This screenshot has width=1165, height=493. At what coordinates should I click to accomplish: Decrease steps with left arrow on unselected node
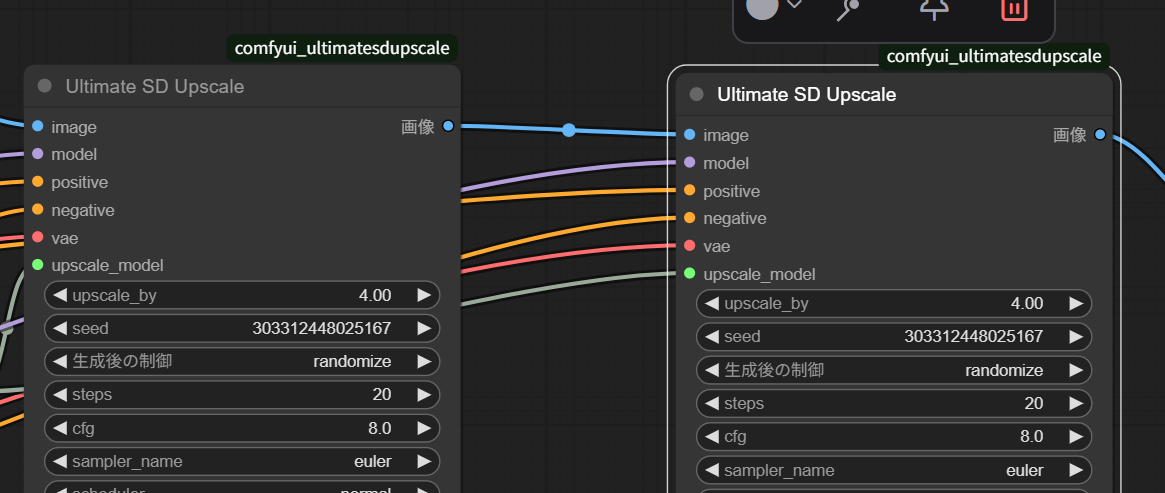tap(60, 394)
